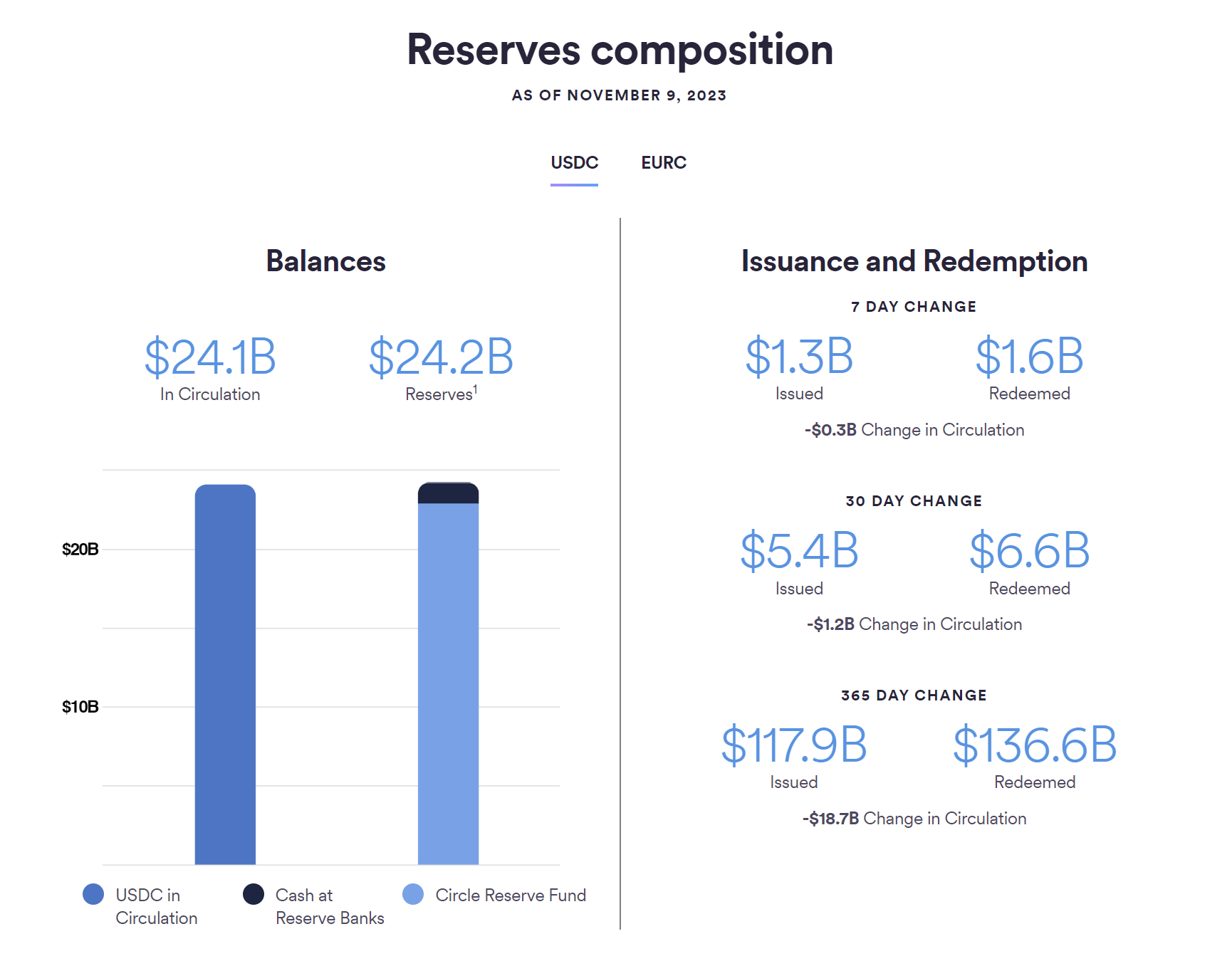
Task: Click the USDC in Circulation legend dot
Action: point(93,895)
